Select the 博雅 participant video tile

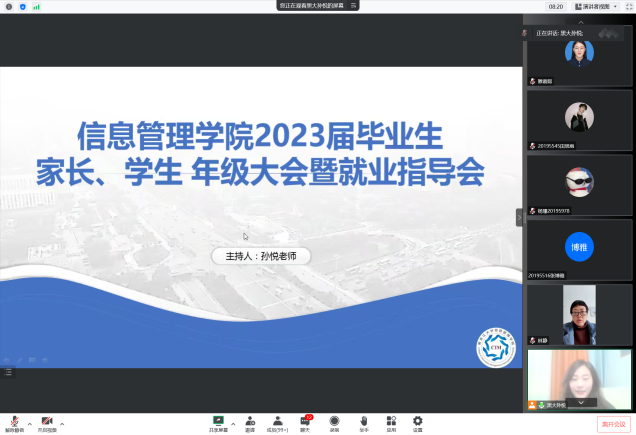(579, 249)
